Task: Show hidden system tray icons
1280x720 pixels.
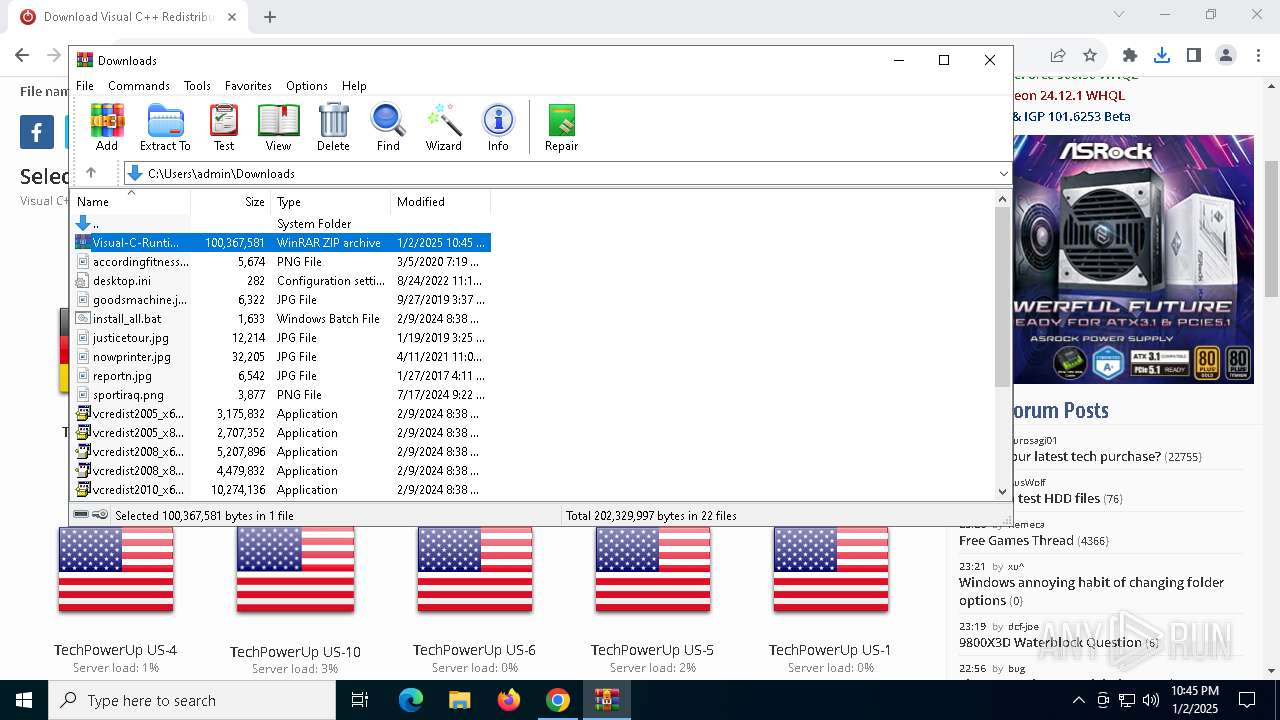Action: (1078, 700)
